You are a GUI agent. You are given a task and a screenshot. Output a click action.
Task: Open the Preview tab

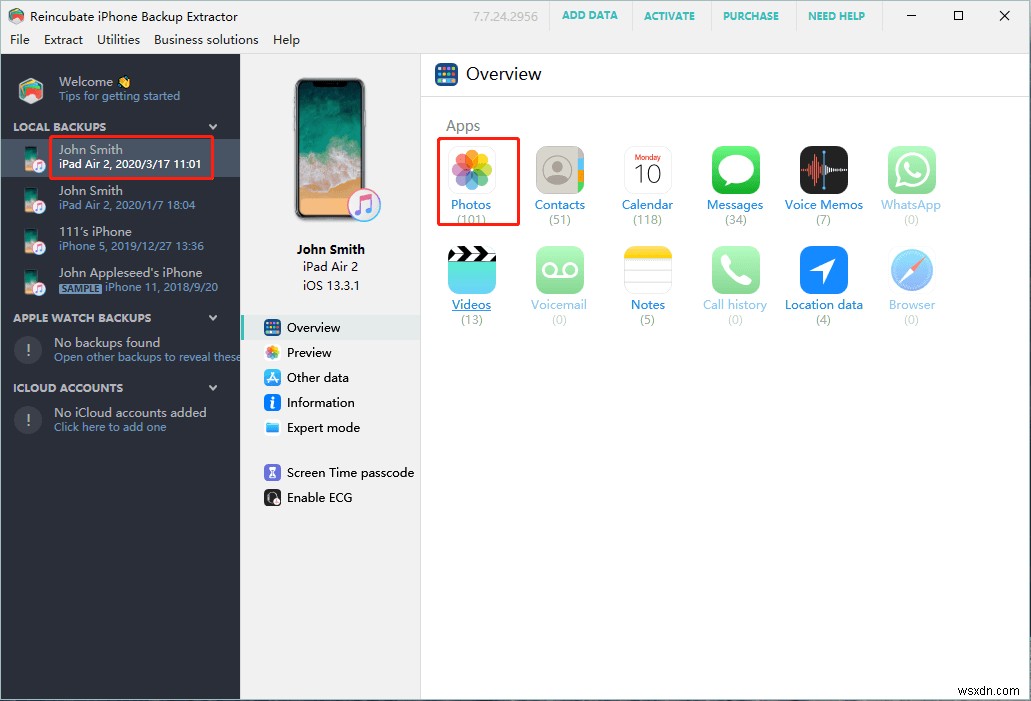pos(308,351)
